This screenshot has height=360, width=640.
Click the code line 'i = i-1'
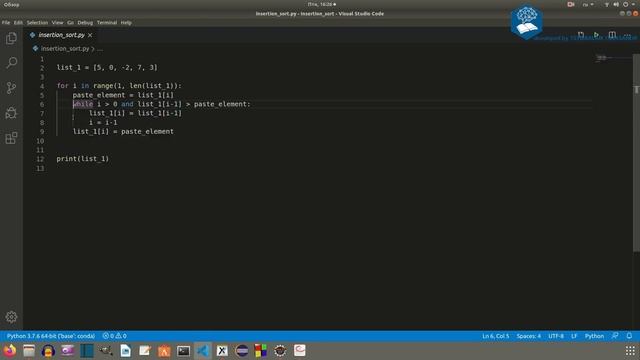pos(103,122)
